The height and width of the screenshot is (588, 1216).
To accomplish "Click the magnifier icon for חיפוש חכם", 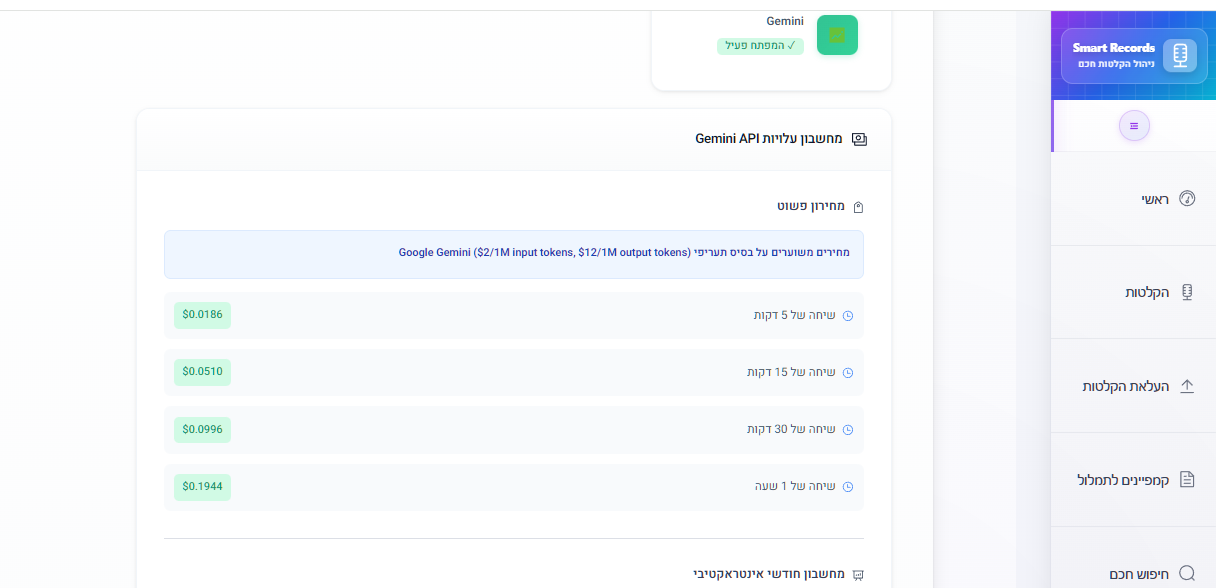I will 1187,573.
